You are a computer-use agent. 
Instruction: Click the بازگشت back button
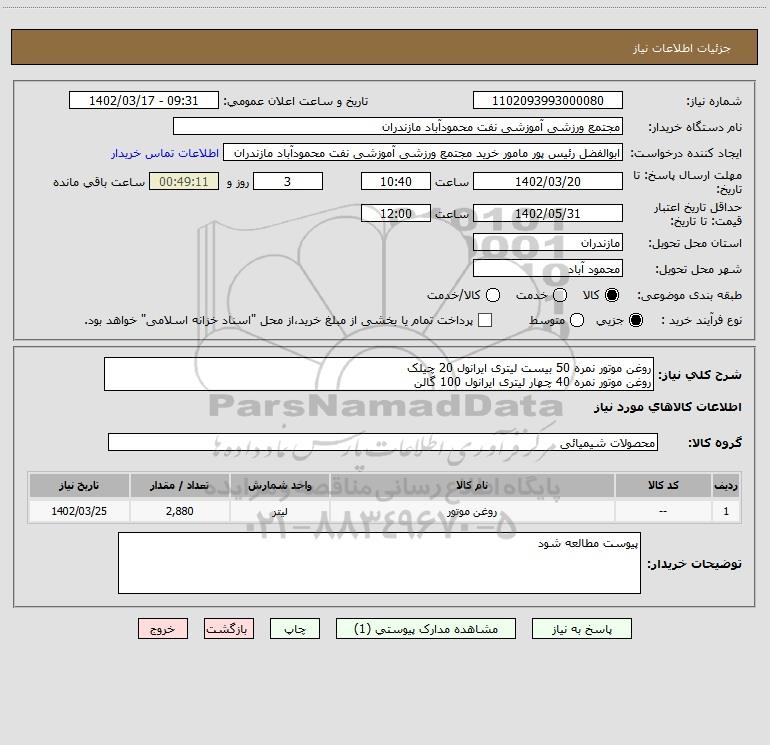coord(229,629)
